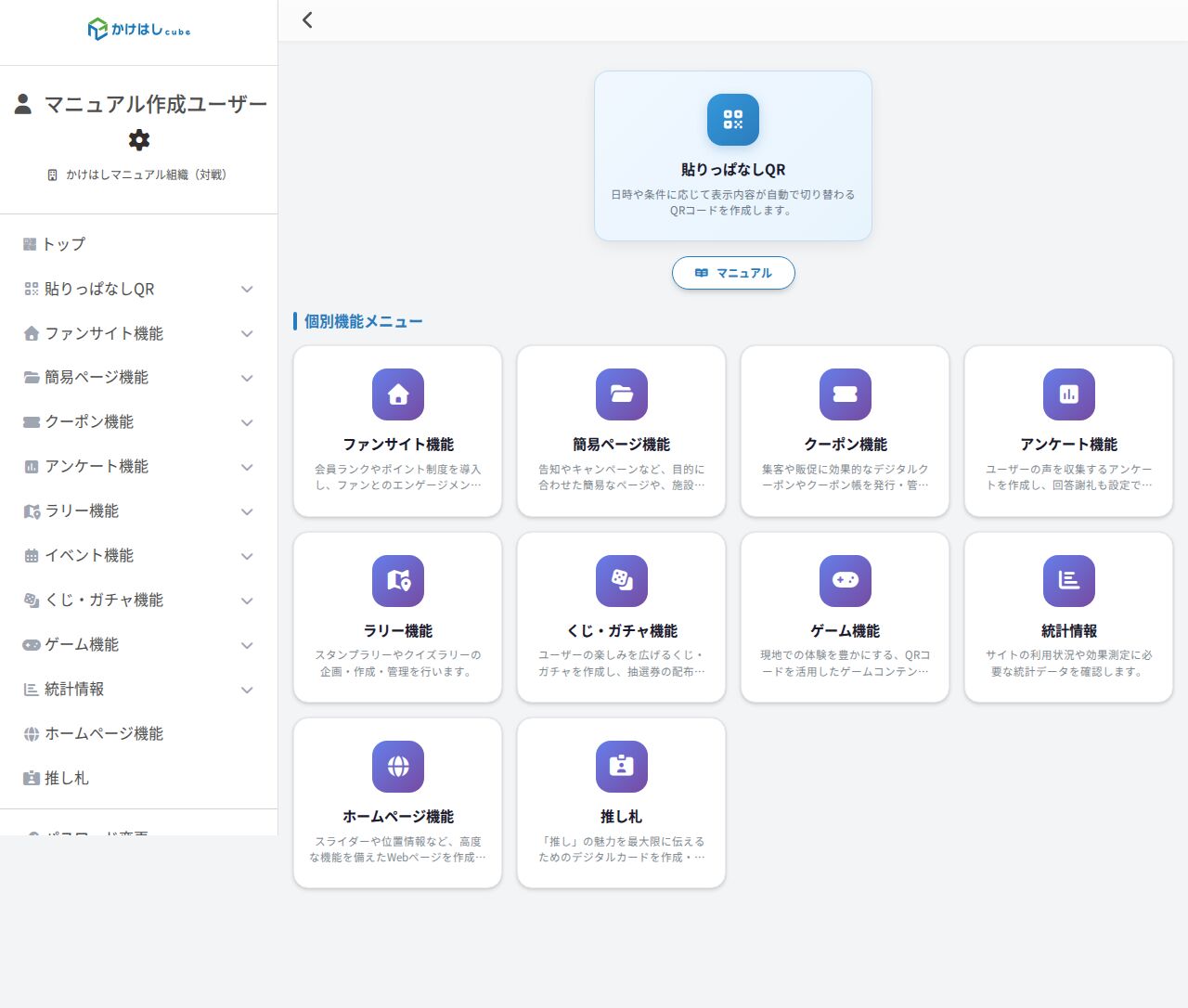
Task: Open user settings gear icon
Action: point(139,140)
